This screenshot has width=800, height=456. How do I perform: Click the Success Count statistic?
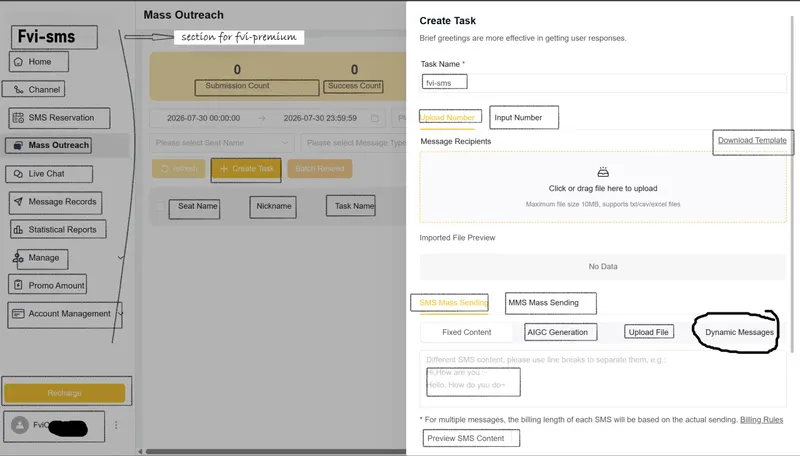(354, 77)
